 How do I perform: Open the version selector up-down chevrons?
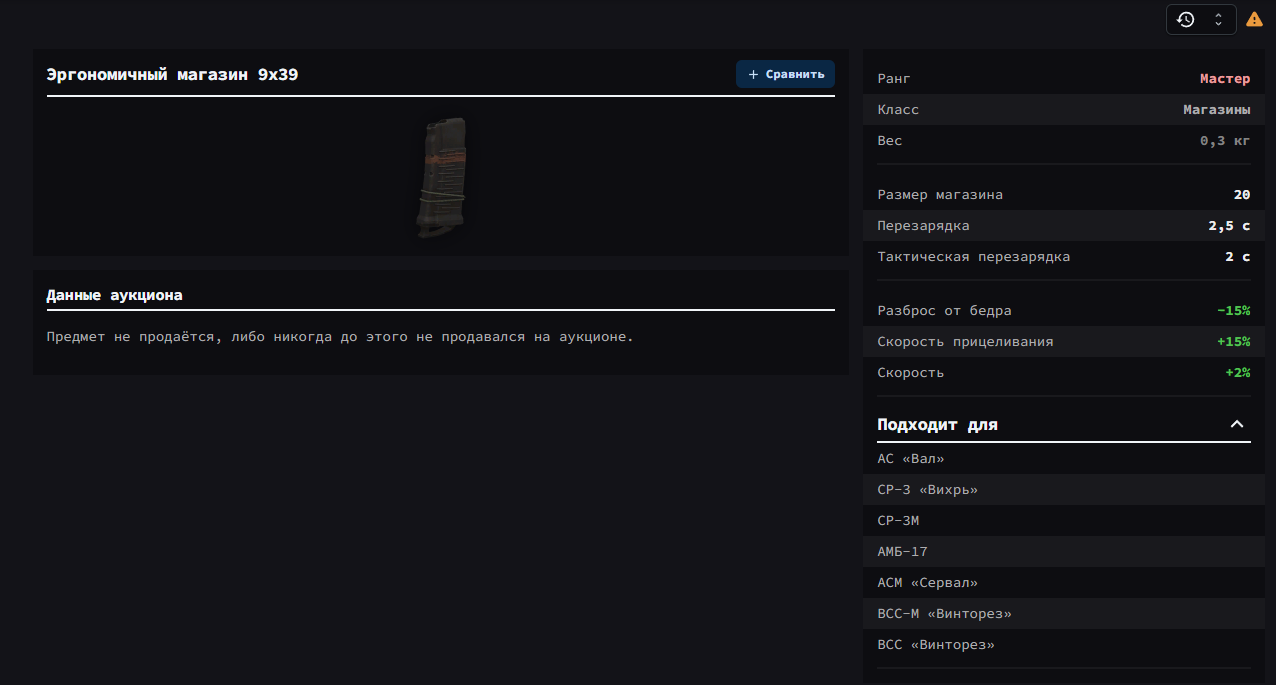[x=1218, y=19]
